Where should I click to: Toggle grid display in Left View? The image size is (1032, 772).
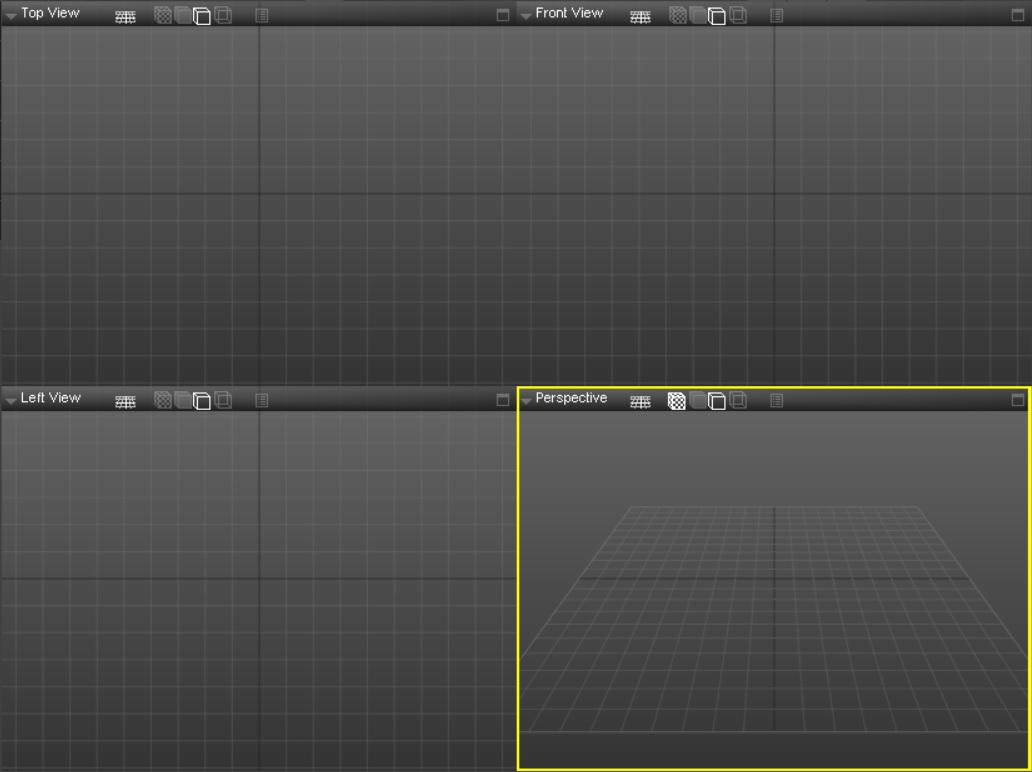coord(125,401)
